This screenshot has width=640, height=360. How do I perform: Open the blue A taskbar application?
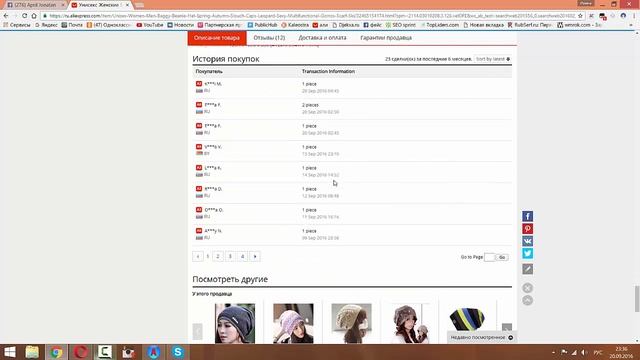(x=153, y=352)
